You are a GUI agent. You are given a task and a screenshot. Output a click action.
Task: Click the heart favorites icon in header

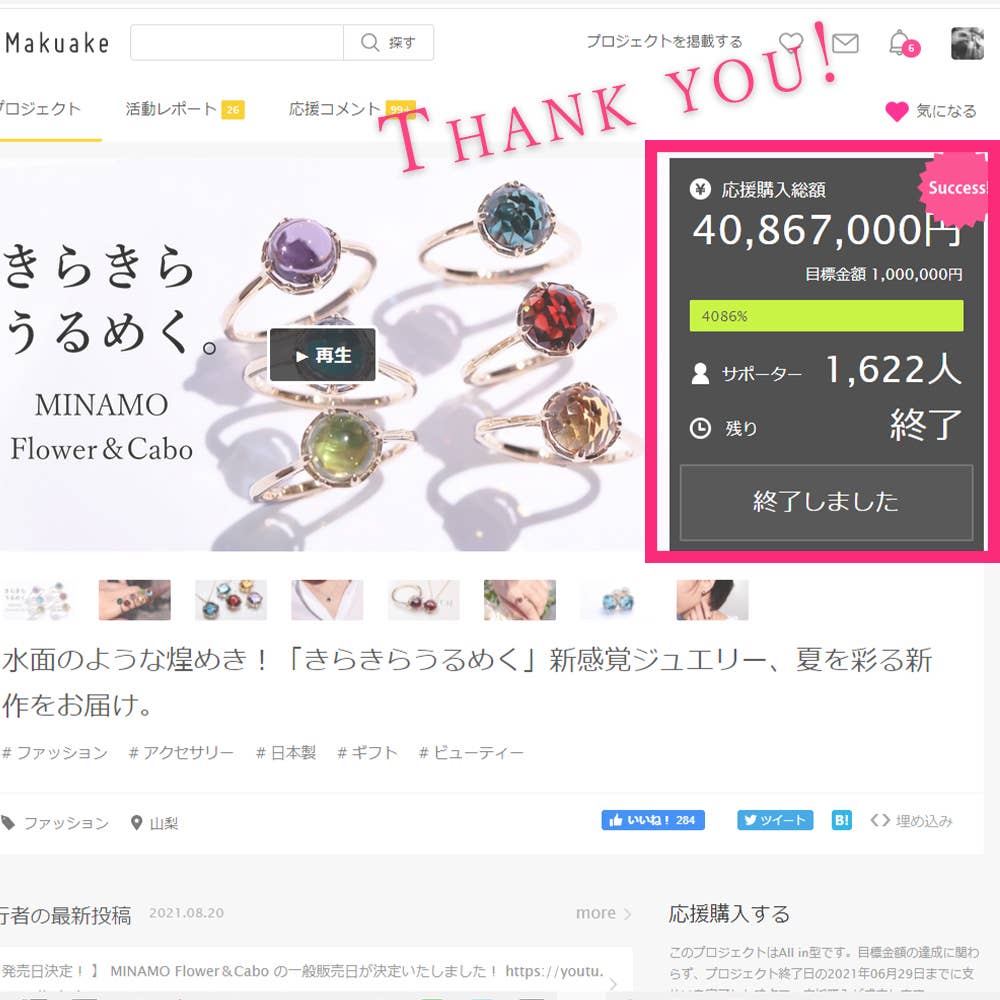click(x=791, y=43)
